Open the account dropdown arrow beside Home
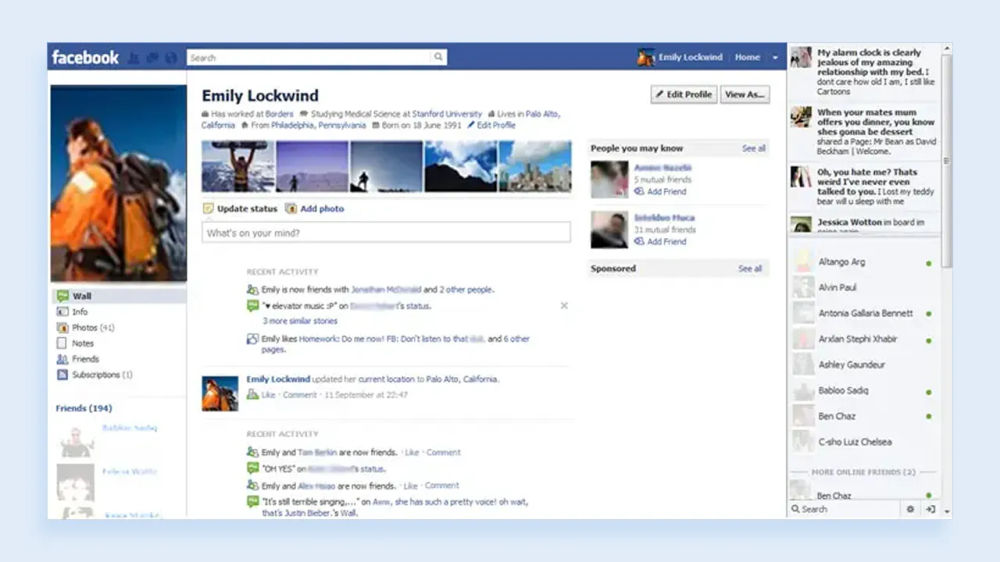1000x562 pixels. pyautogui.click(x=776, y=57)
